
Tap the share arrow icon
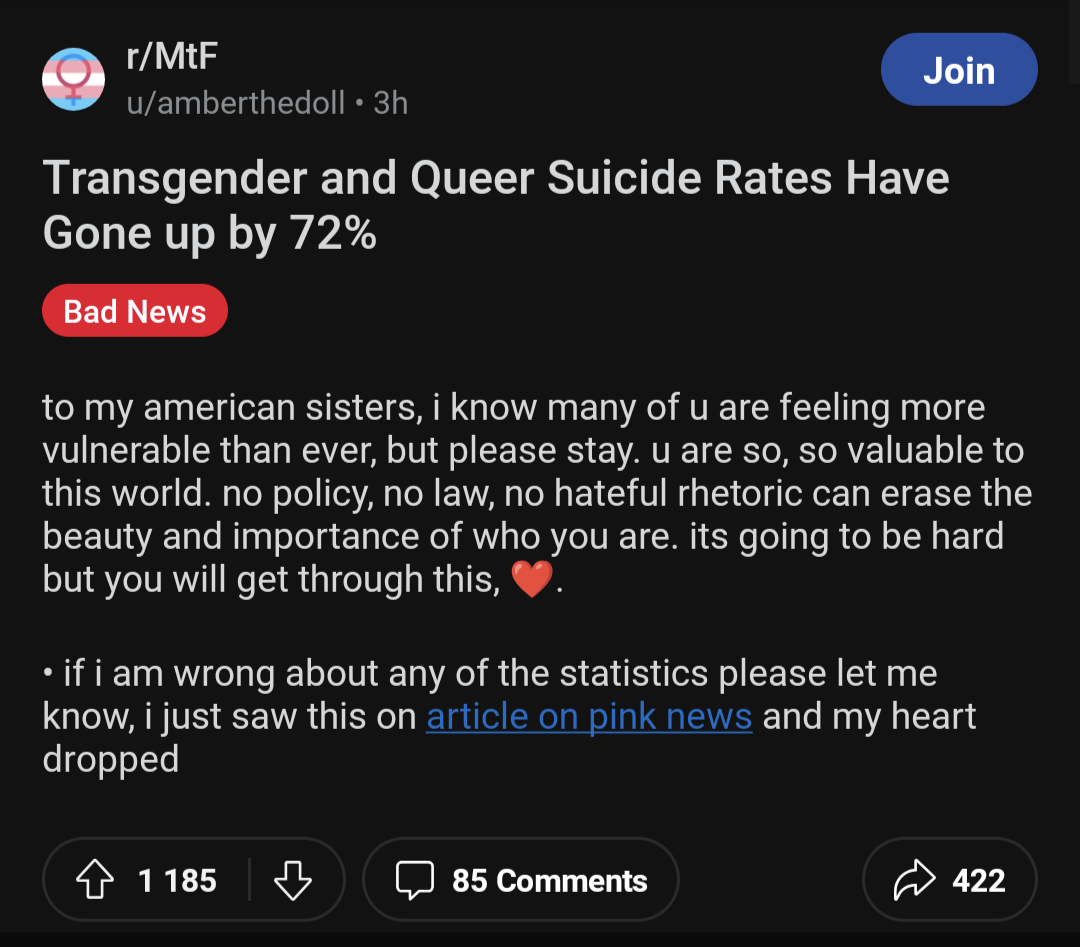pos(913,880)
